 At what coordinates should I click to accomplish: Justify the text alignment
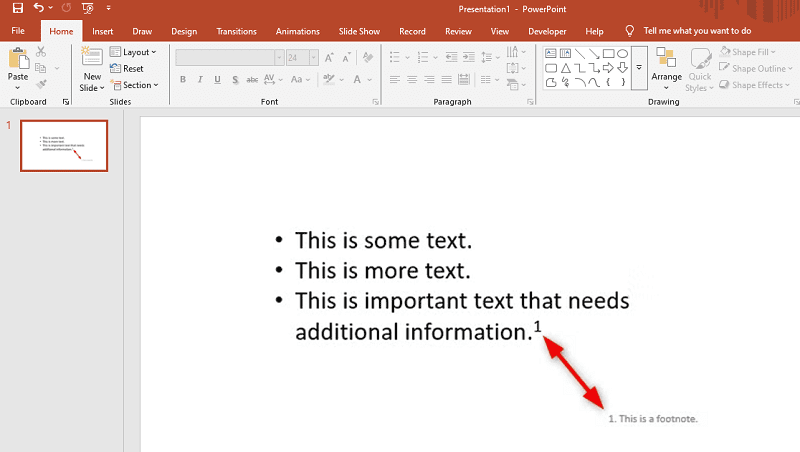pos(447,80)
